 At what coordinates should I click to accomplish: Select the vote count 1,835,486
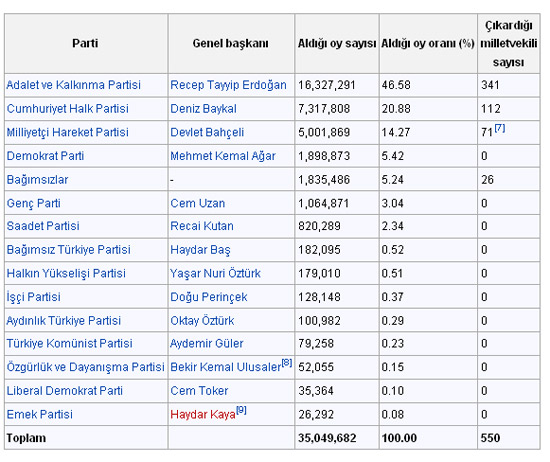point(324,180)
